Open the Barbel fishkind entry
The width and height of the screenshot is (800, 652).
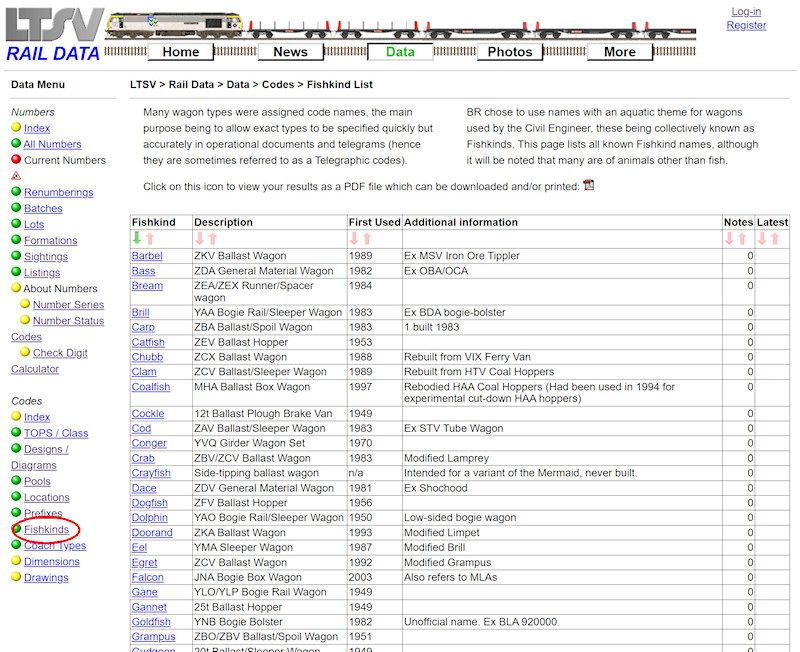[x=150, y=255]
